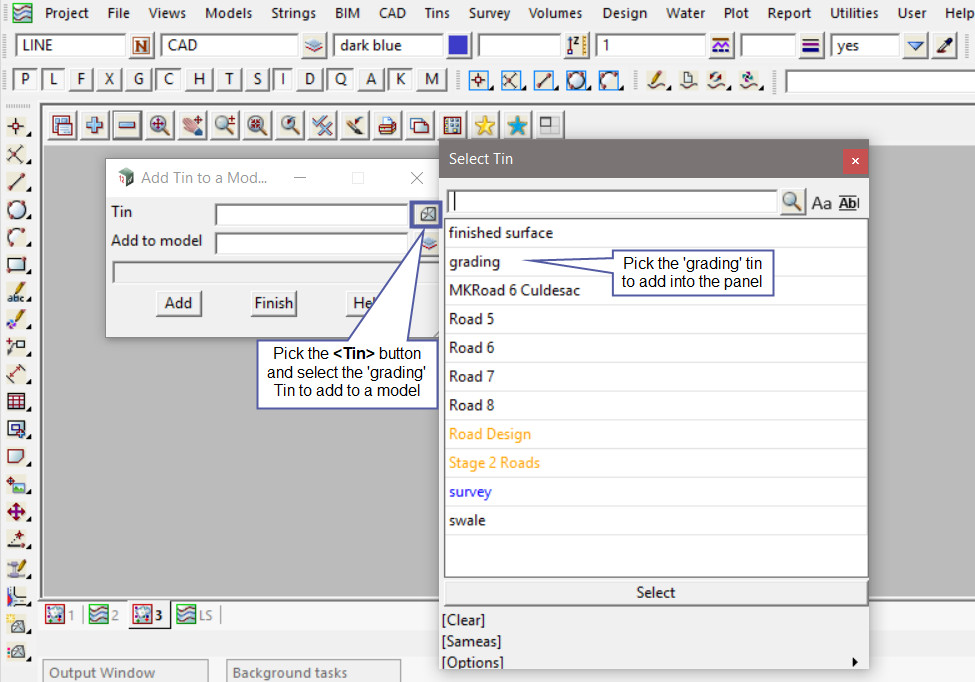Click the magnifier search icon in Select Tin
975x682 pixels.
[792, 202]
